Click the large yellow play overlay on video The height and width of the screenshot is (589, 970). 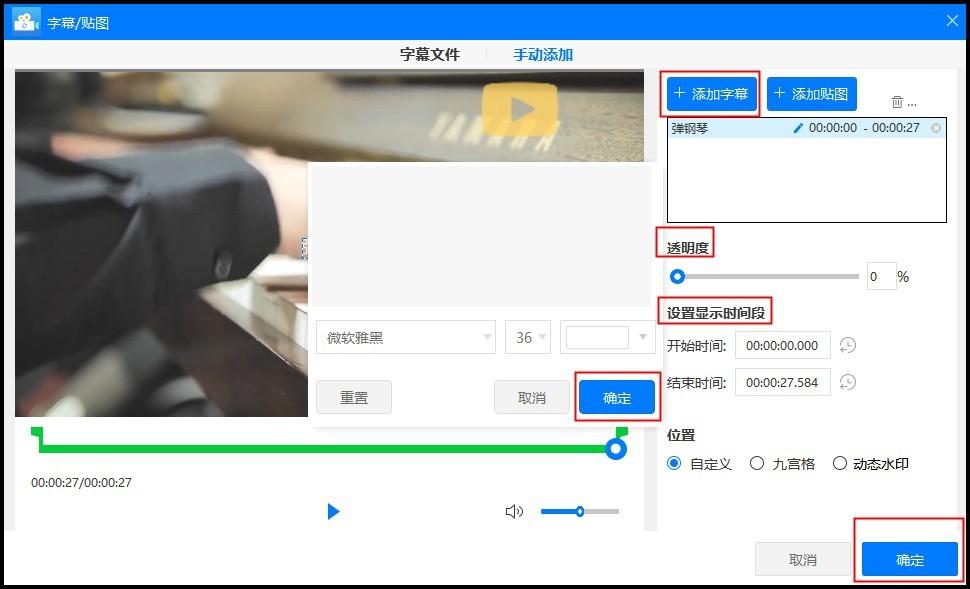click(x=520, y=110)
